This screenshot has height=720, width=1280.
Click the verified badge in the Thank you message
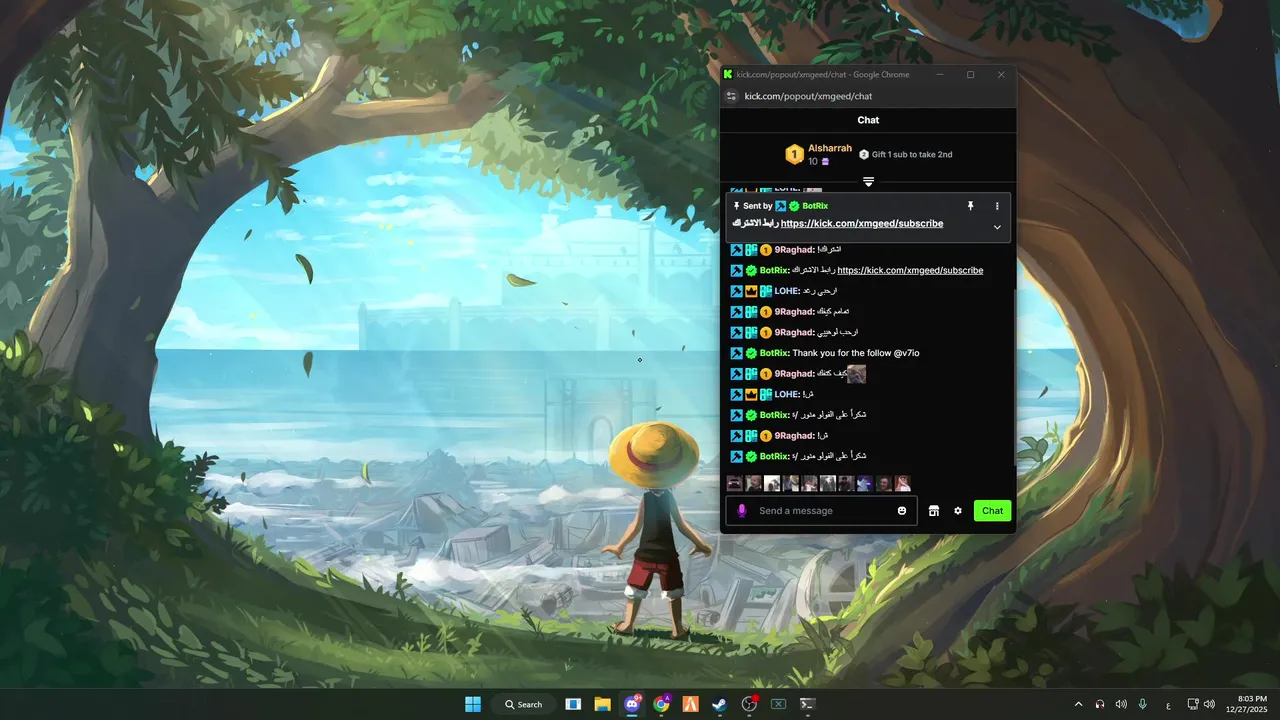click(751, 353)
